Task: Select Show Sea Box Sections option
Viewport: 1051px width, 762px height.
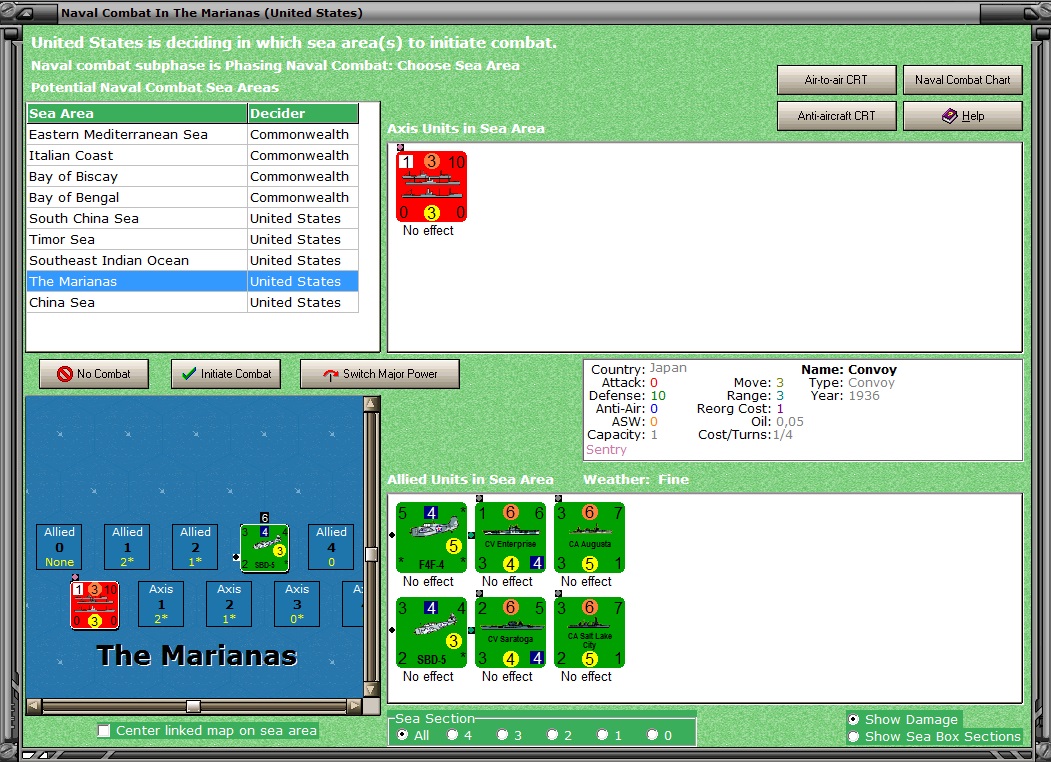Action: pyautogui.click(x=853, y=737)
